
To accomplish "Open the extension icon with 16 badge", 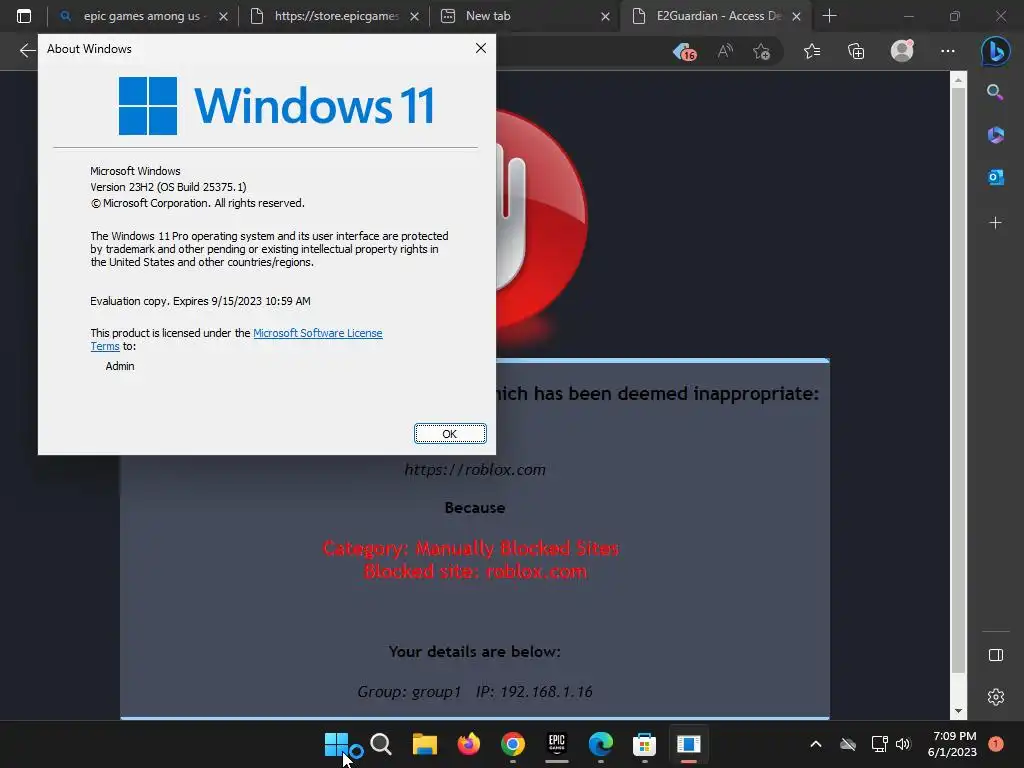I will tap(684, 52).
